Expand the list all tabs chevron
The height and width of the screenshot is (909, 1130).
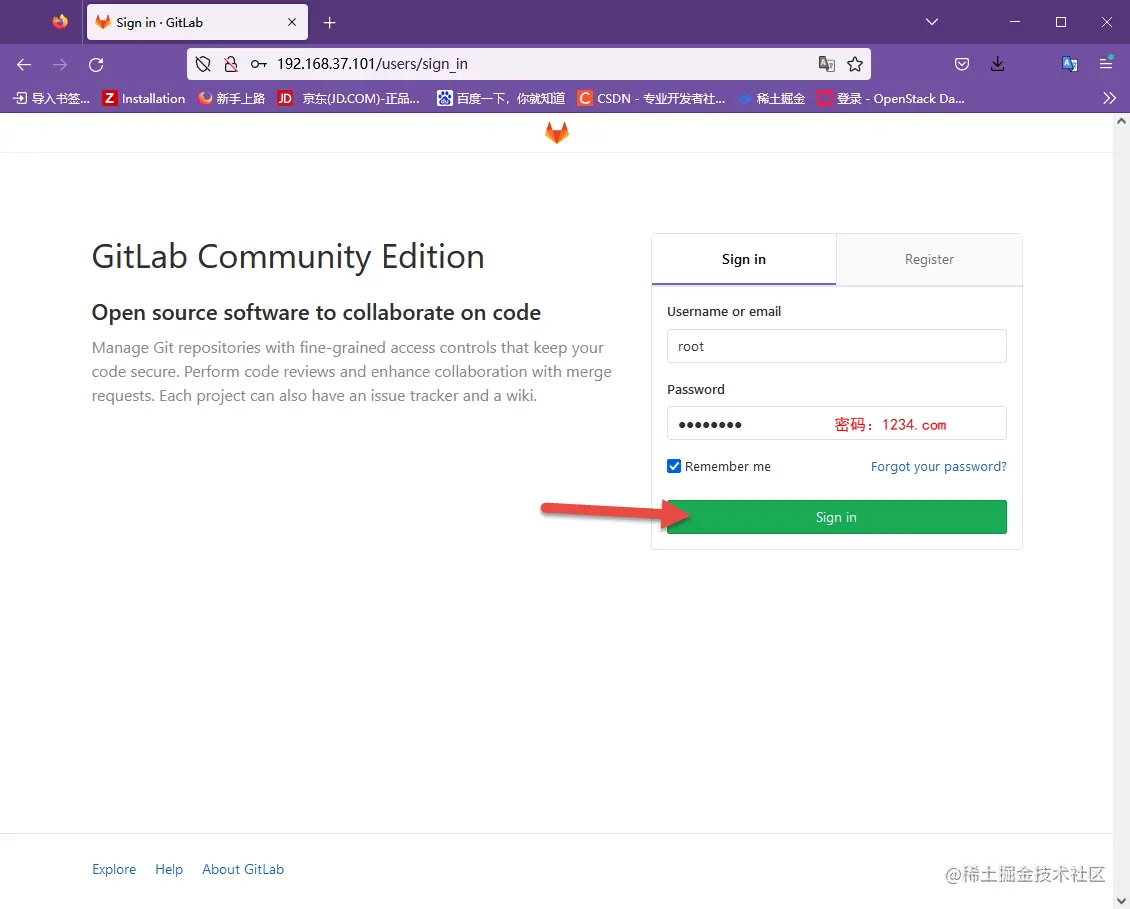[x=932, y=22]
